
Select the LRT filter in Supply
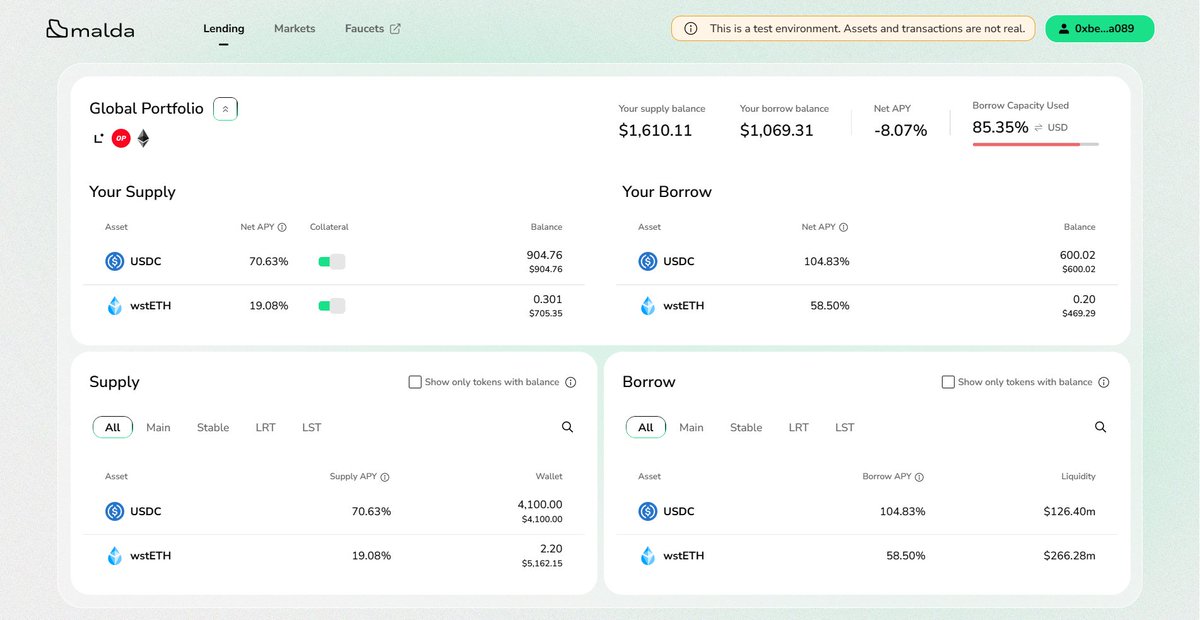coord(265,427)
